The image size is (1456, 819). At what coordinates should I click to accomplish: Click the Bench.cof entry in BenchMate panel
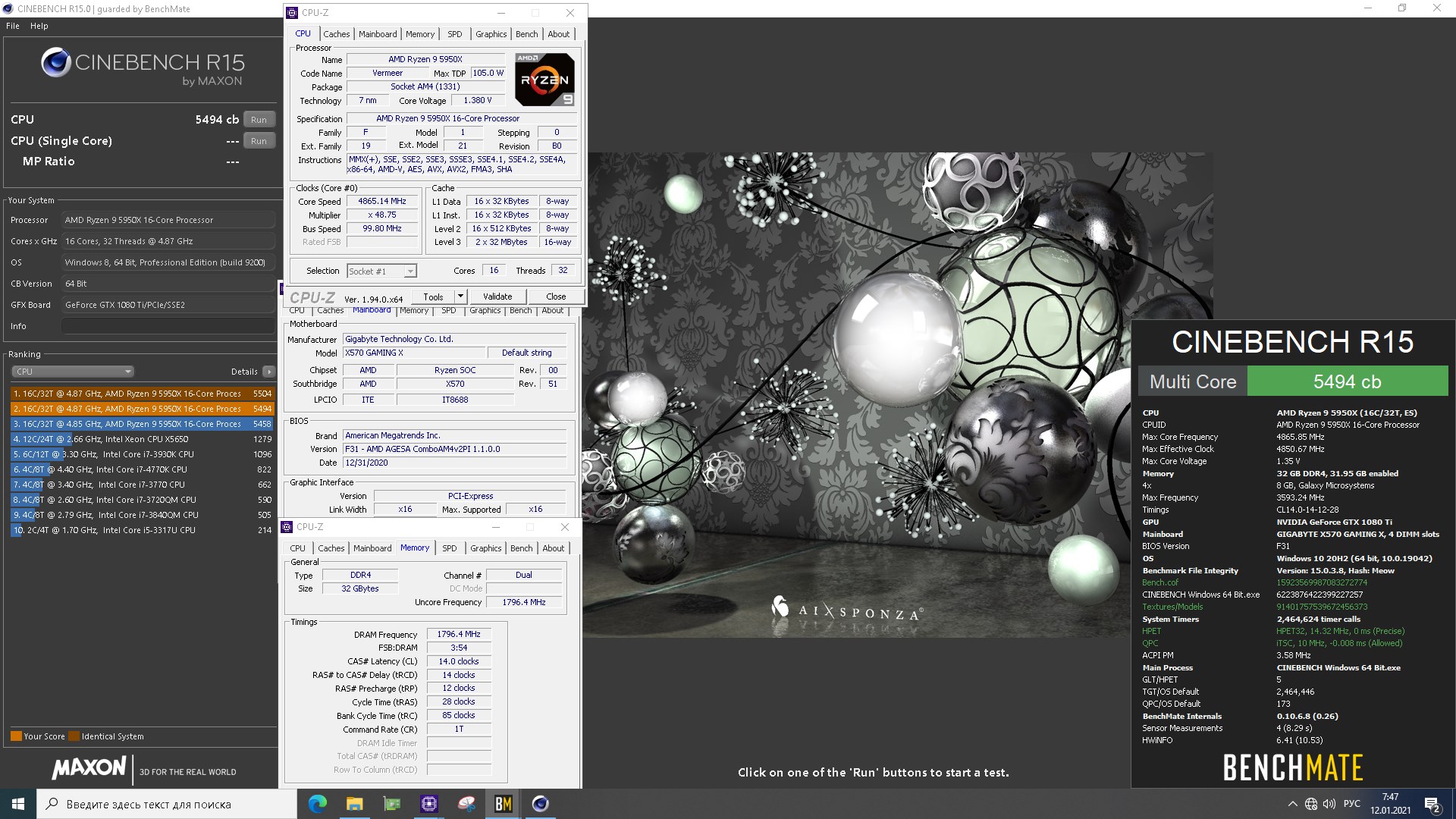(1160, 582)
